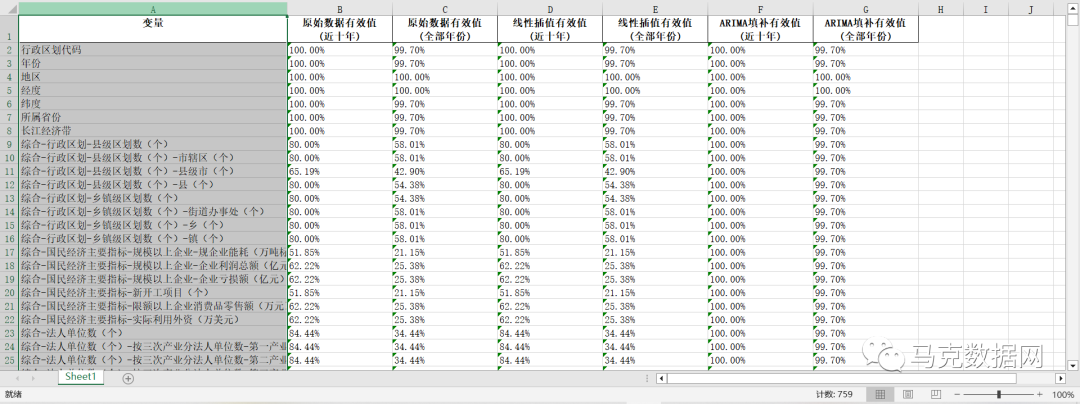Click ARIMA填补有效值(全部年份) header cell

click(x=865, y=30)
